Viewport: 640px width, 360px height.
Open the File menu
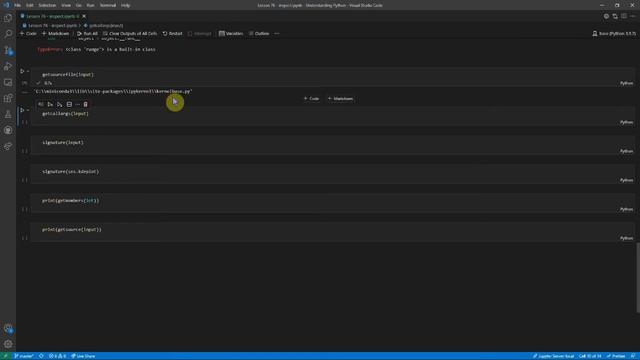pyautogui.click(x=17, y=5)
